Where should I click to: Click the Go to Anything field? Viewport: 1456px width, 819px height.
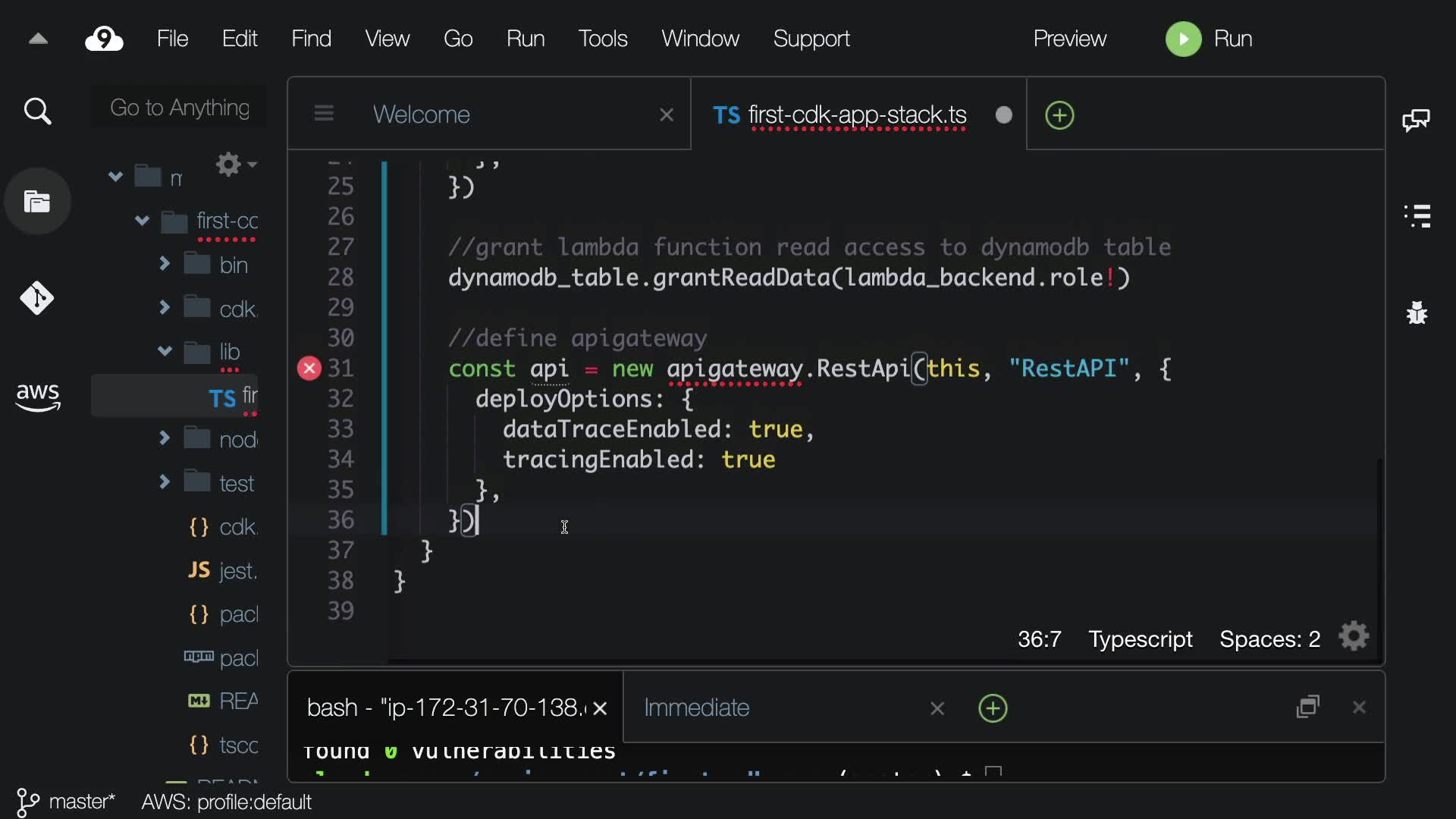180,108
